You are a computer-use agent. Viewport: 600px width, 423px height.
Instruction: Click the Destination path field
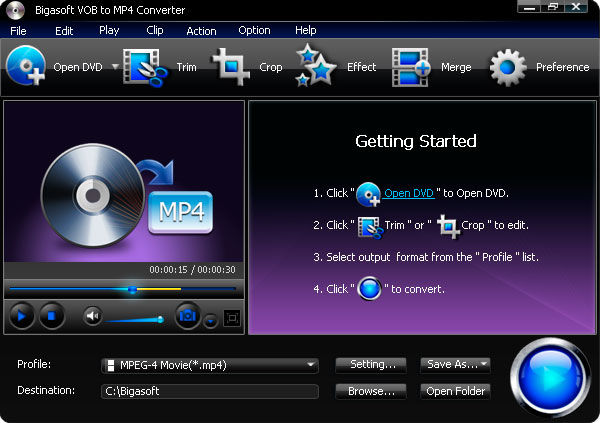pyautogui.click(x=210, y=391)
